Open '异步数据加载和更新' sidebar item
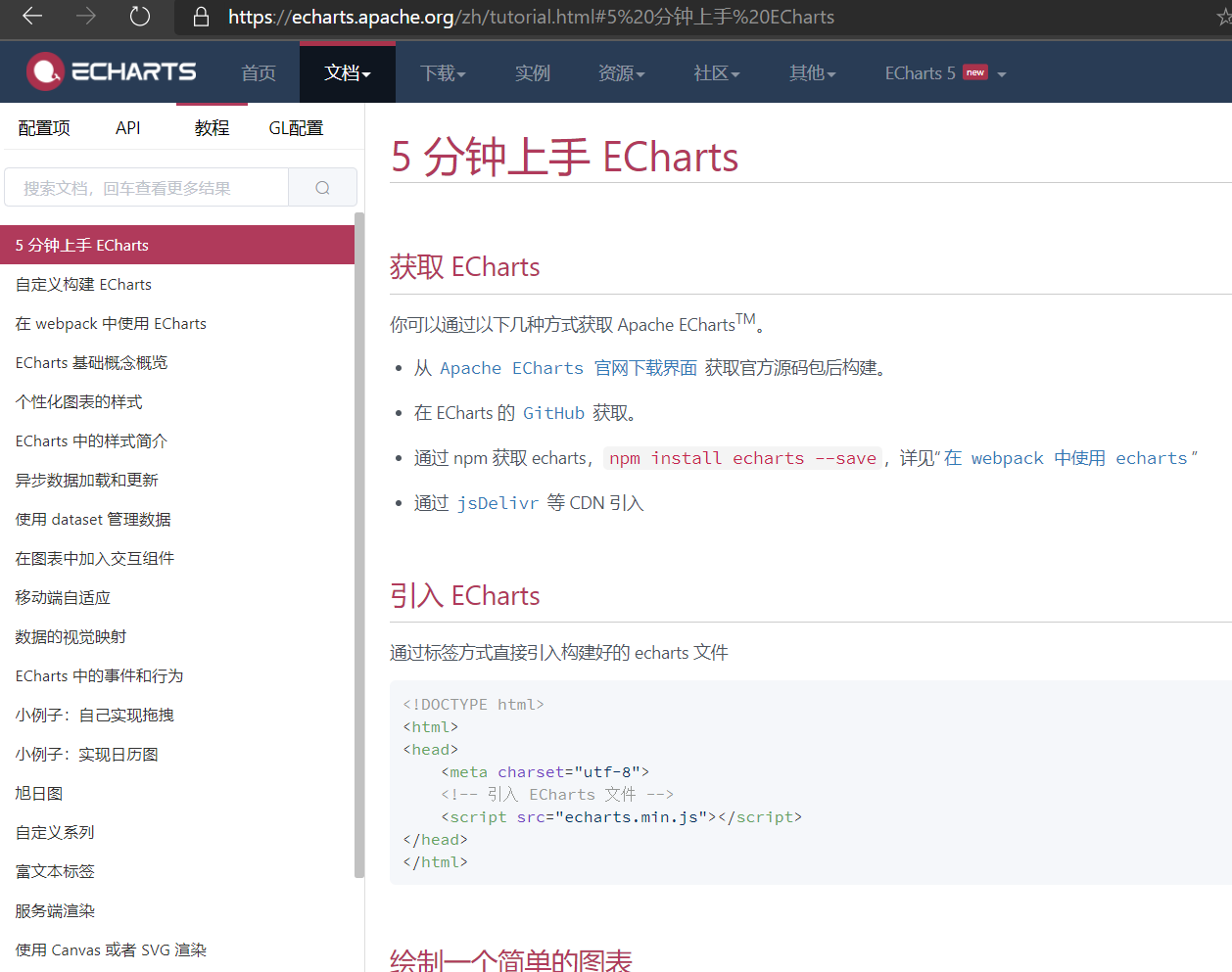Screen dimensions: 1232x972 coord(177,480)
